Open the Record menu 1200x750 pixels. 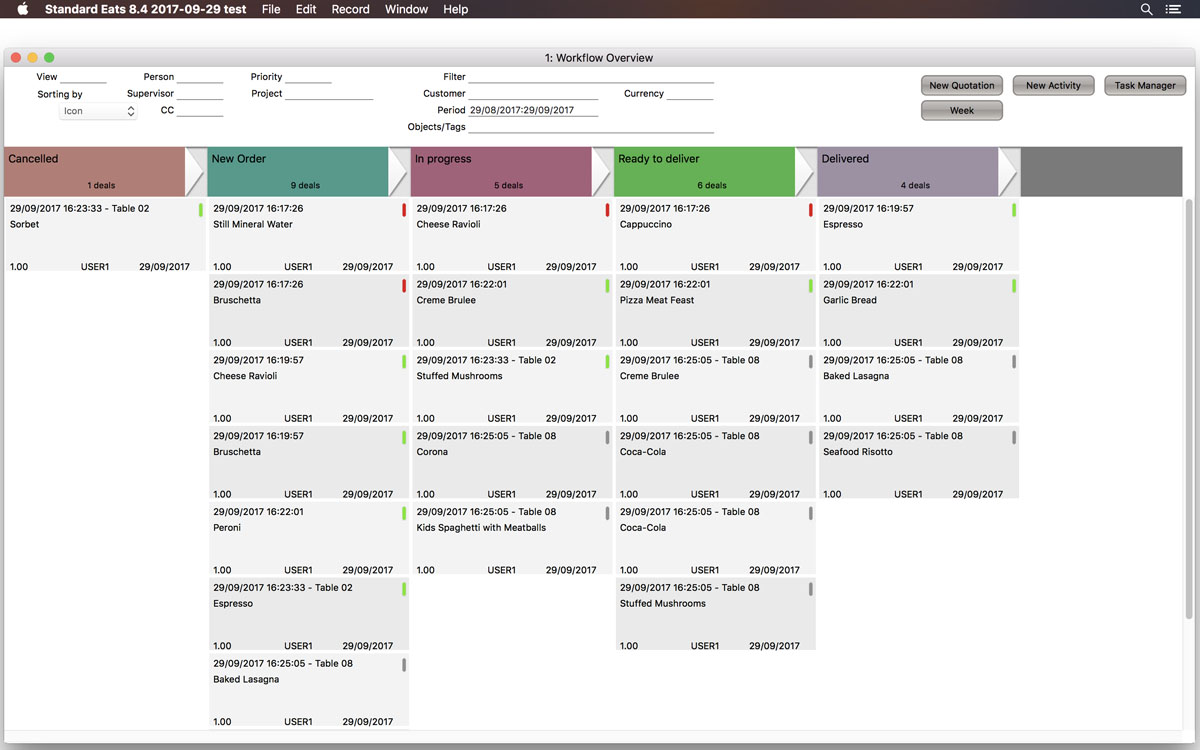click(350, 9)
